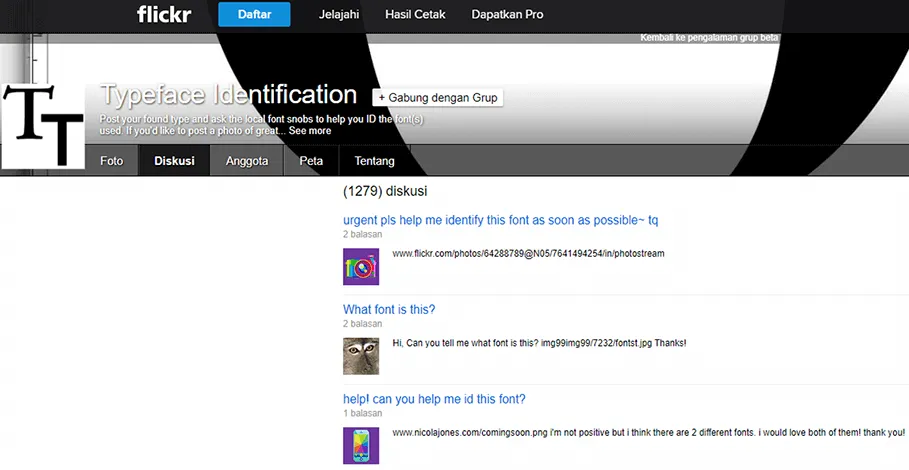Open the 'What font is this?' discussion
909x470 pixels.
coord(389,309)
